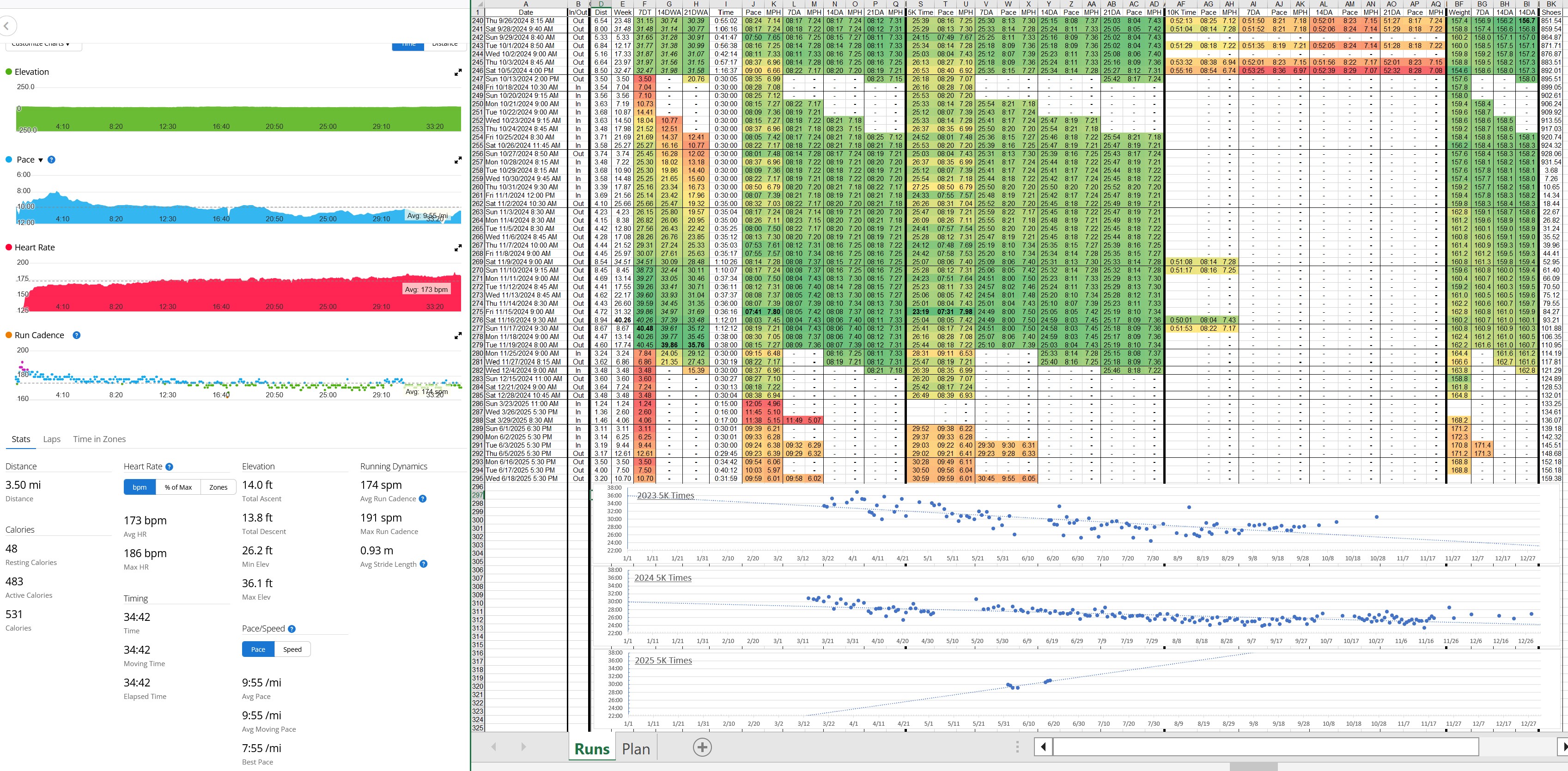Click the blue Pace legend dot
1568x771 pixels.
[8, 159]
